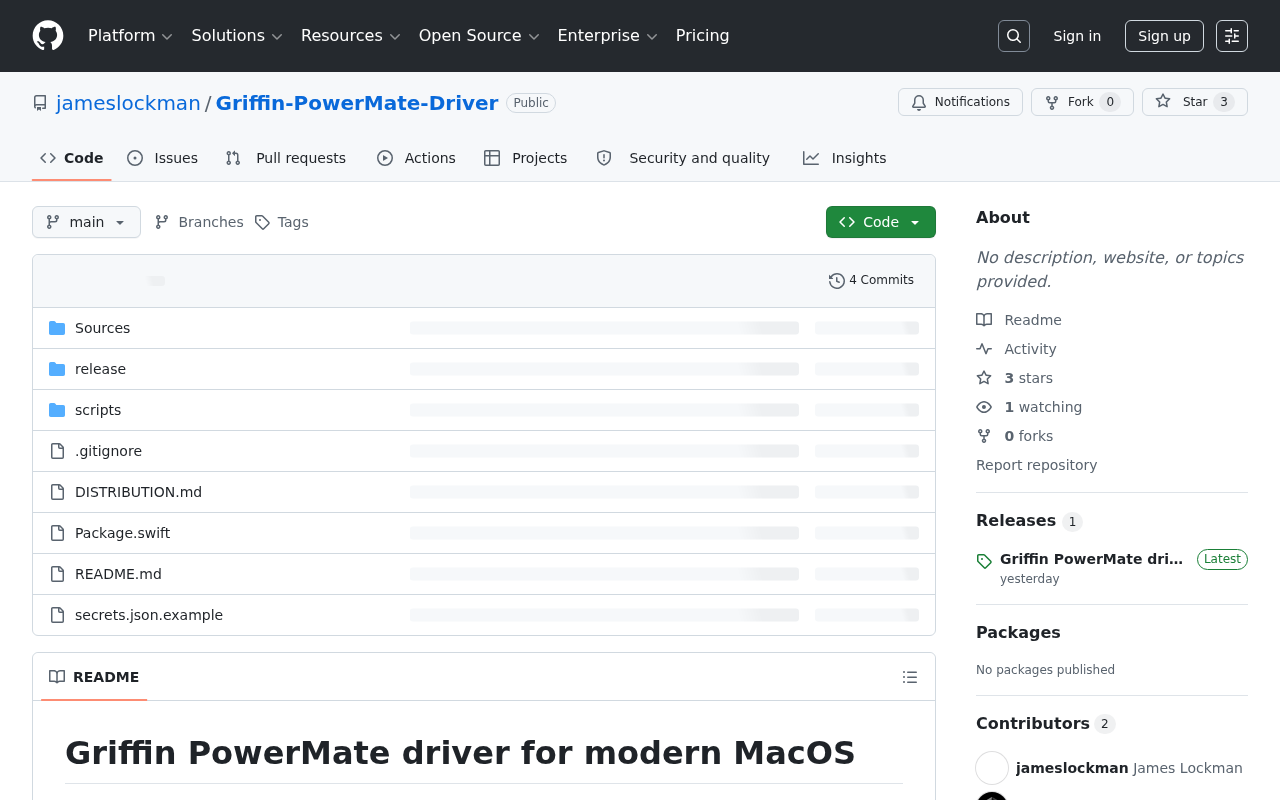The height and width of the screenshot is (800, 1280).
Task: Click the Report repository link
Action: (x=1036, y=465)
